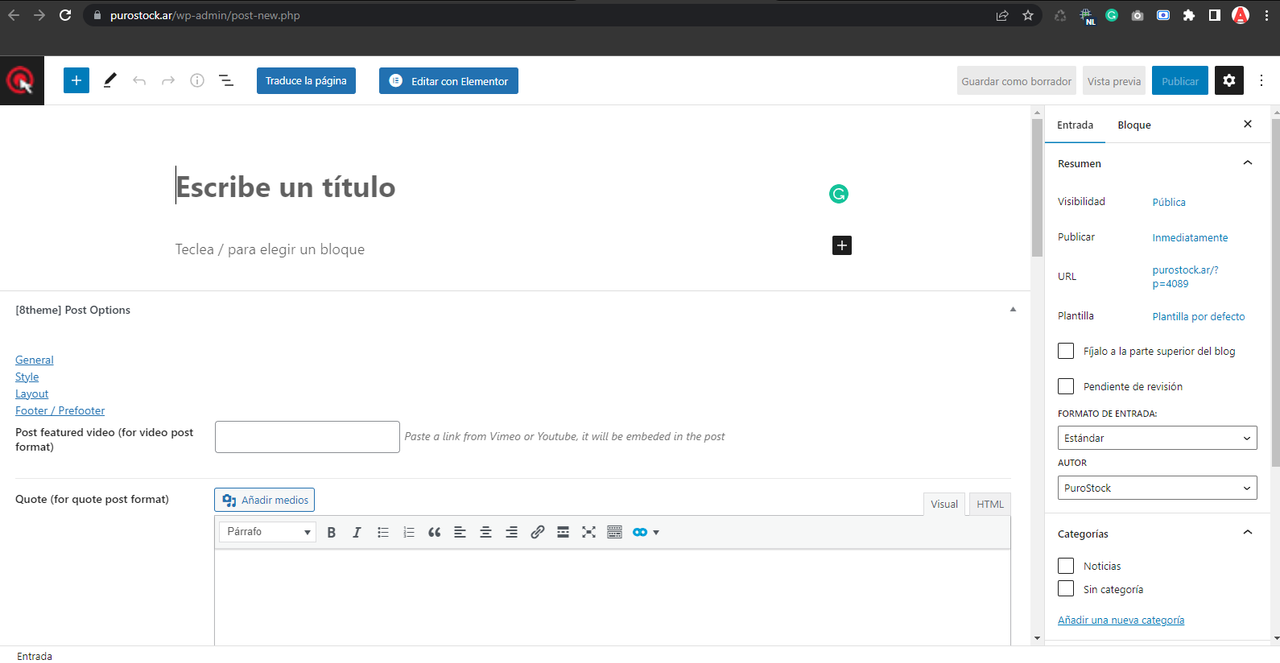Open the block inserter plus button
The width and height of the screenshot is (1280, 663).
76,80
